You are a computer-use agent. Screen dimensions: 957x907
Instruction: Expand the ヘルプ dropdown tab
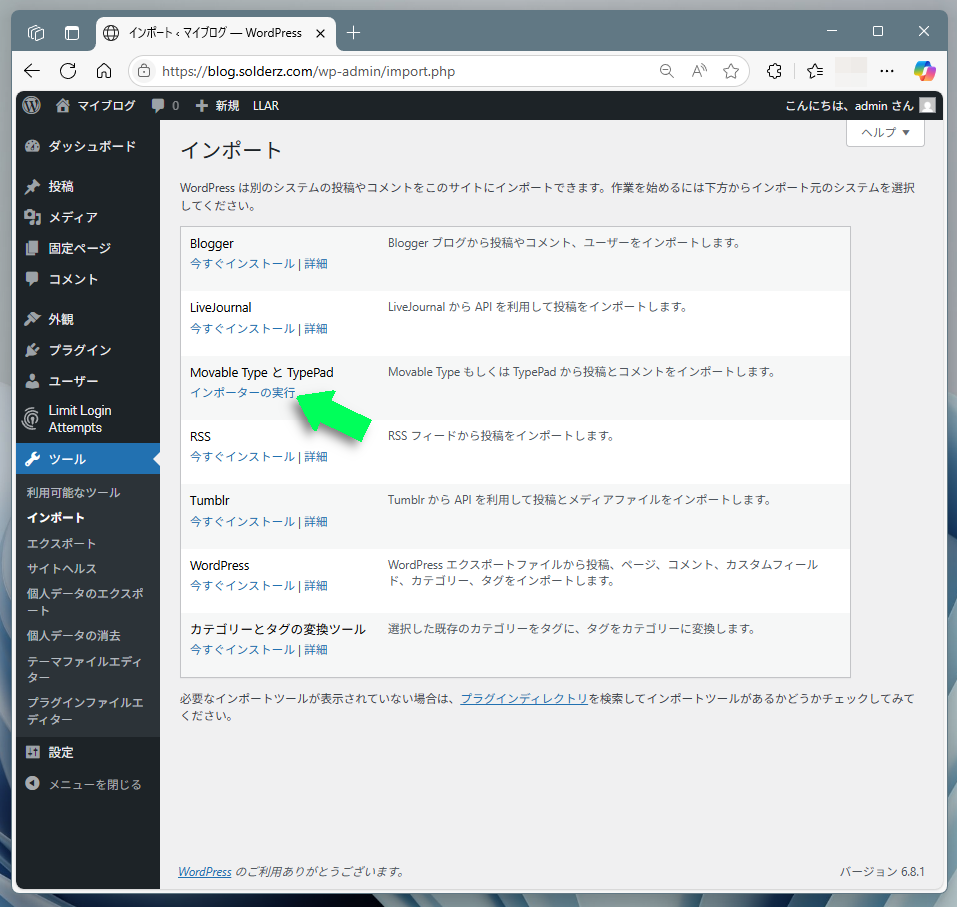[885, 132]
